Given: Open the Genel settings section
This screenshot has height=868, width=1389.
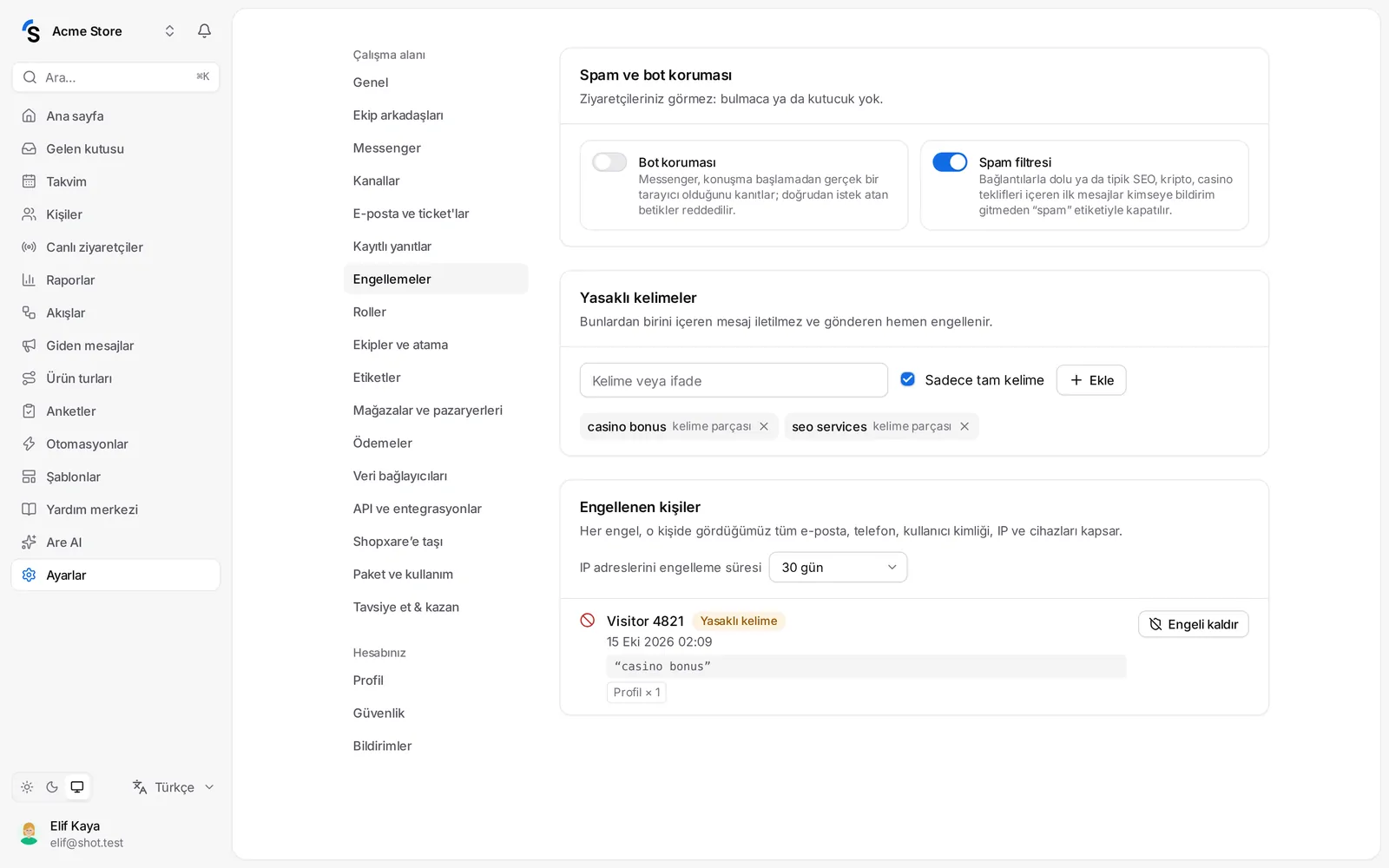Looking at the screenshot, I should [x=436, y=82].
